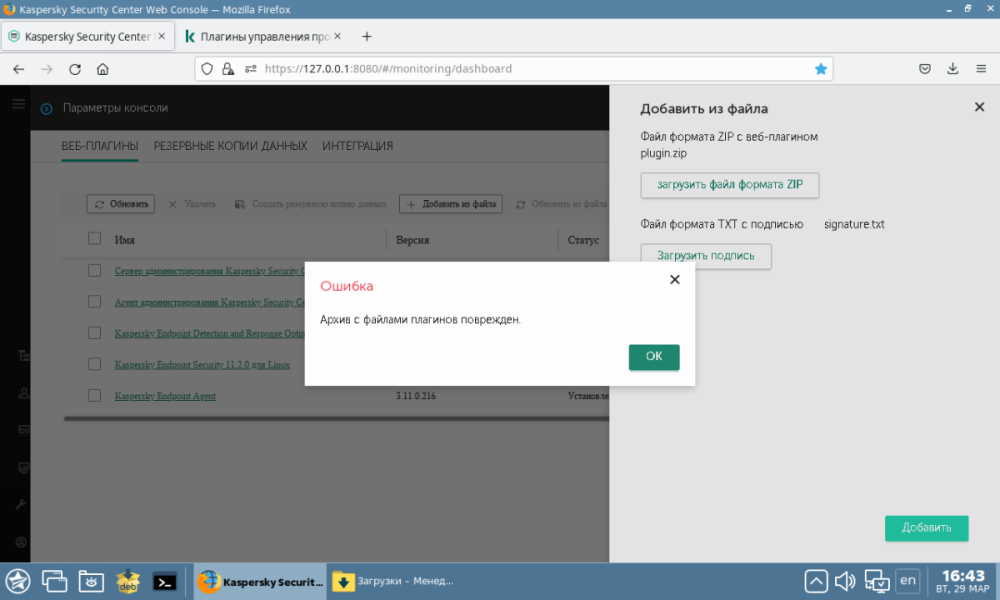1000x600 pixels.
Task: Click Загрузить подпись button
Action: 706,256
